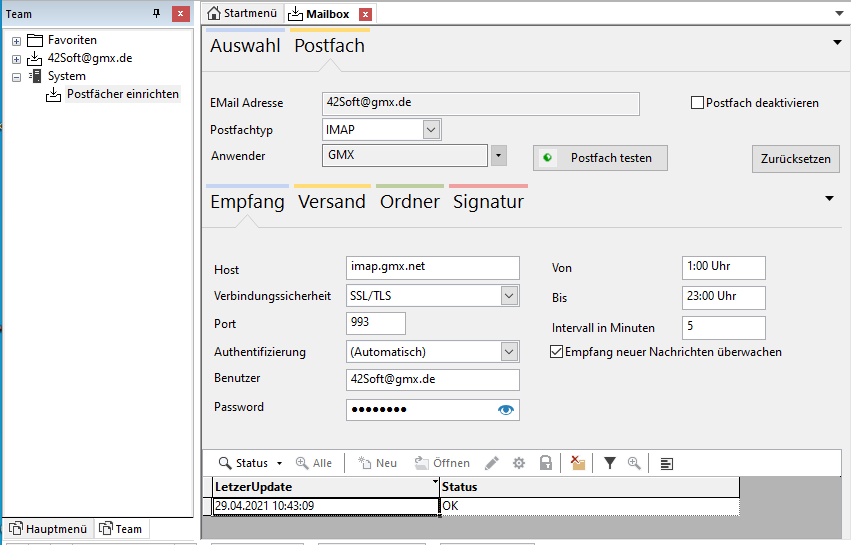
Task: Click the funnel filter icon
Action: (609, 463)
